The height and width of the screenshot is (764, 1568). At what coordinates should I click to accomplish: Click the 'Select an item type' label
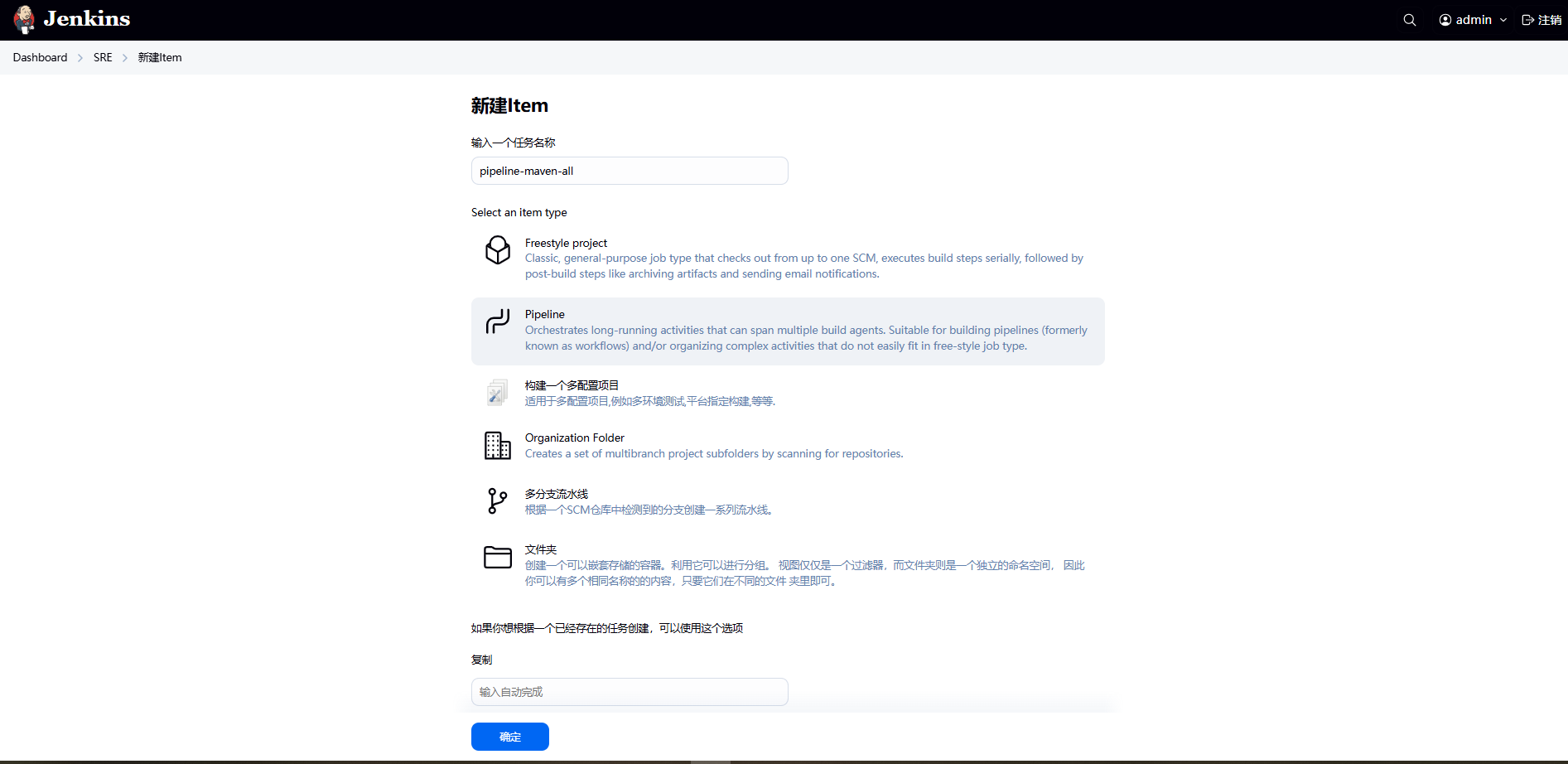pos(519,213)
